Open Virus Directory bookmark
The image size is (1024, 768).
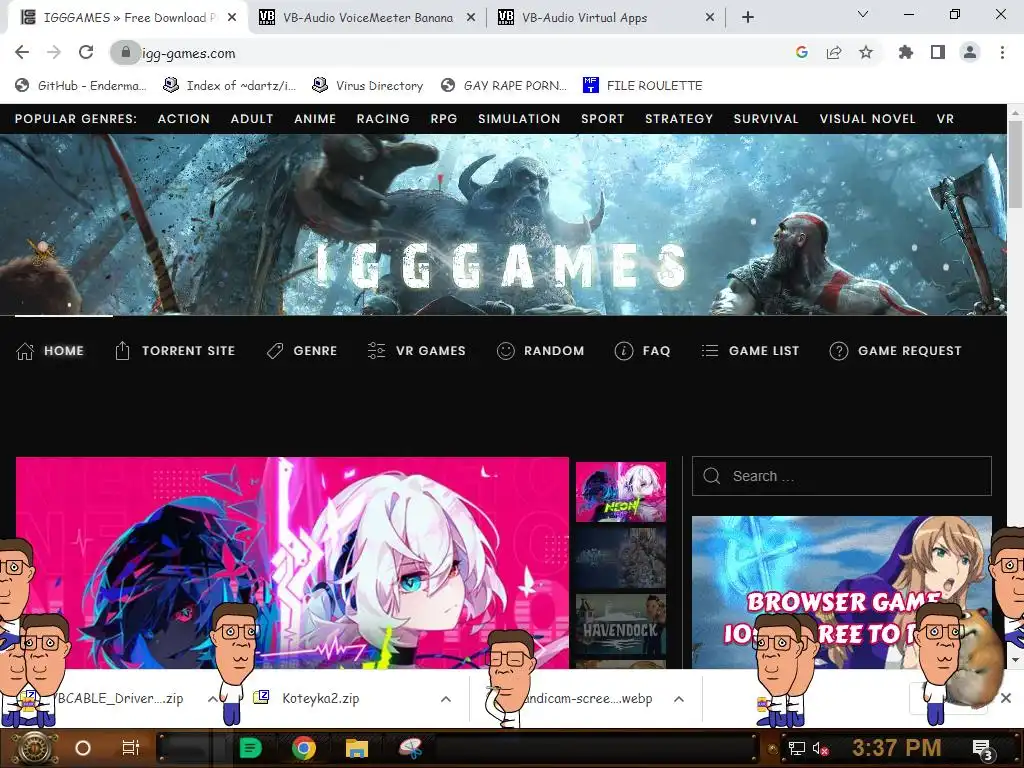coord(368,86)
